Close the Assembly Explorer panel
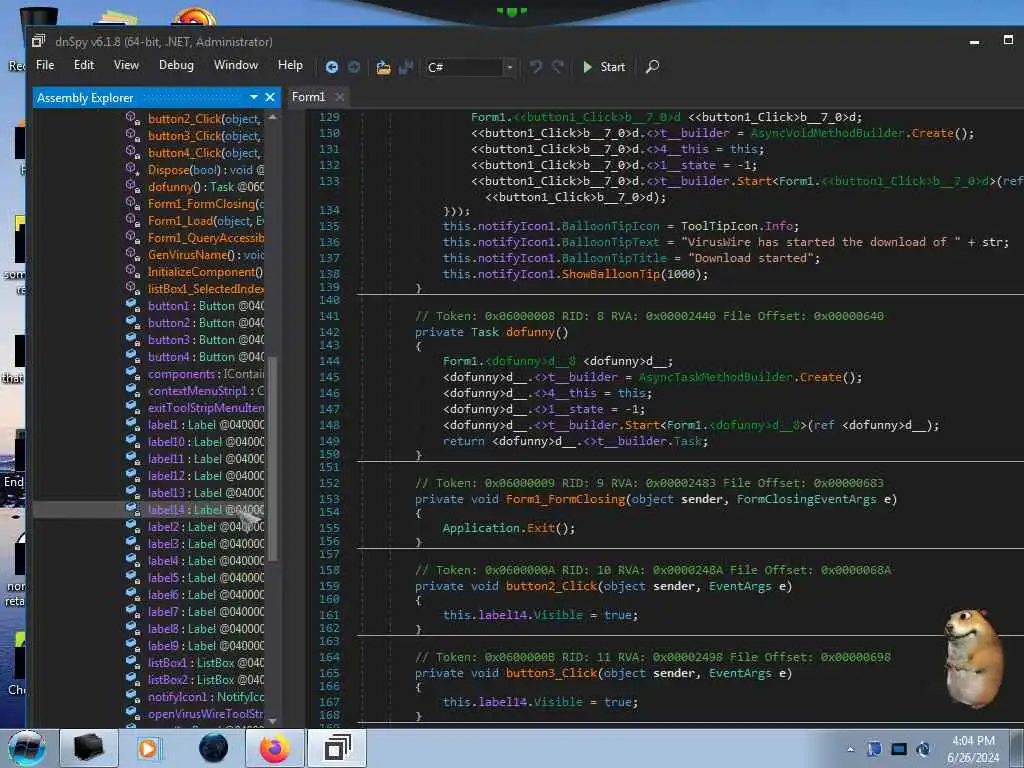The height and width of the screenshot is (768, 1024). tap(270, 97)
